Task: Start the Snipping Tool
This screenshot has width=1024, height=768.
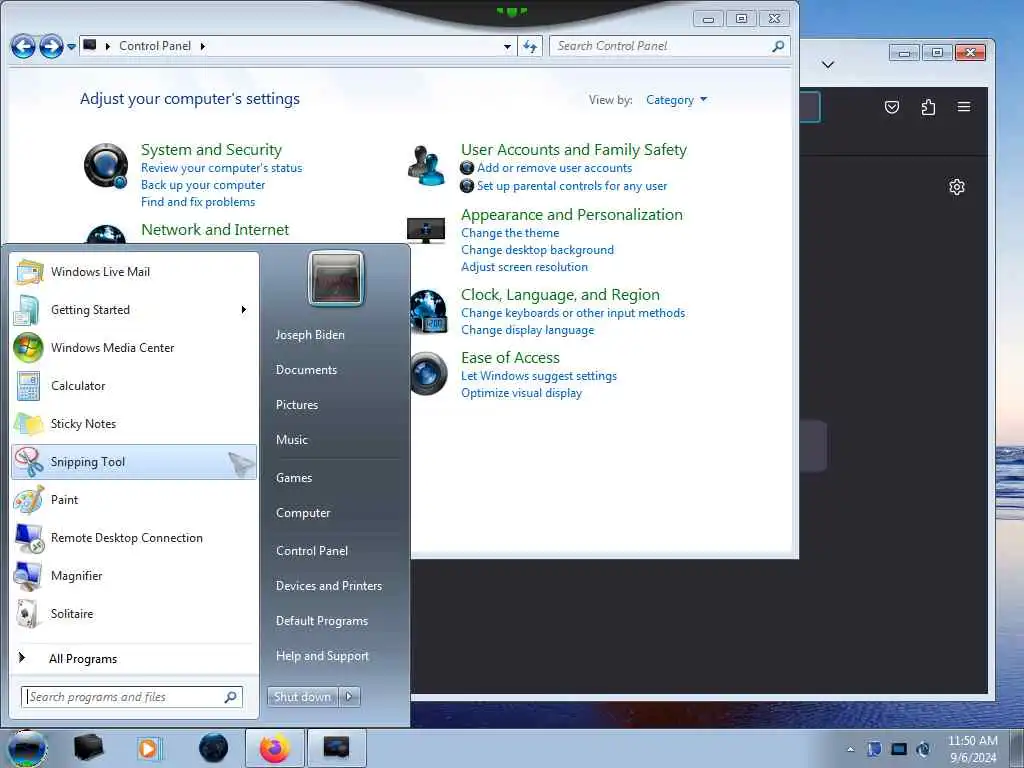Action: point(134,462)
